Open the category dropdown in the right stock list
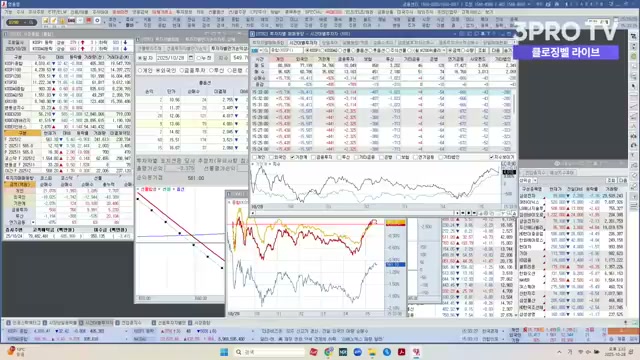Viewport: 640px width, 360px height. pyautogui.click(x=535, y=180)
